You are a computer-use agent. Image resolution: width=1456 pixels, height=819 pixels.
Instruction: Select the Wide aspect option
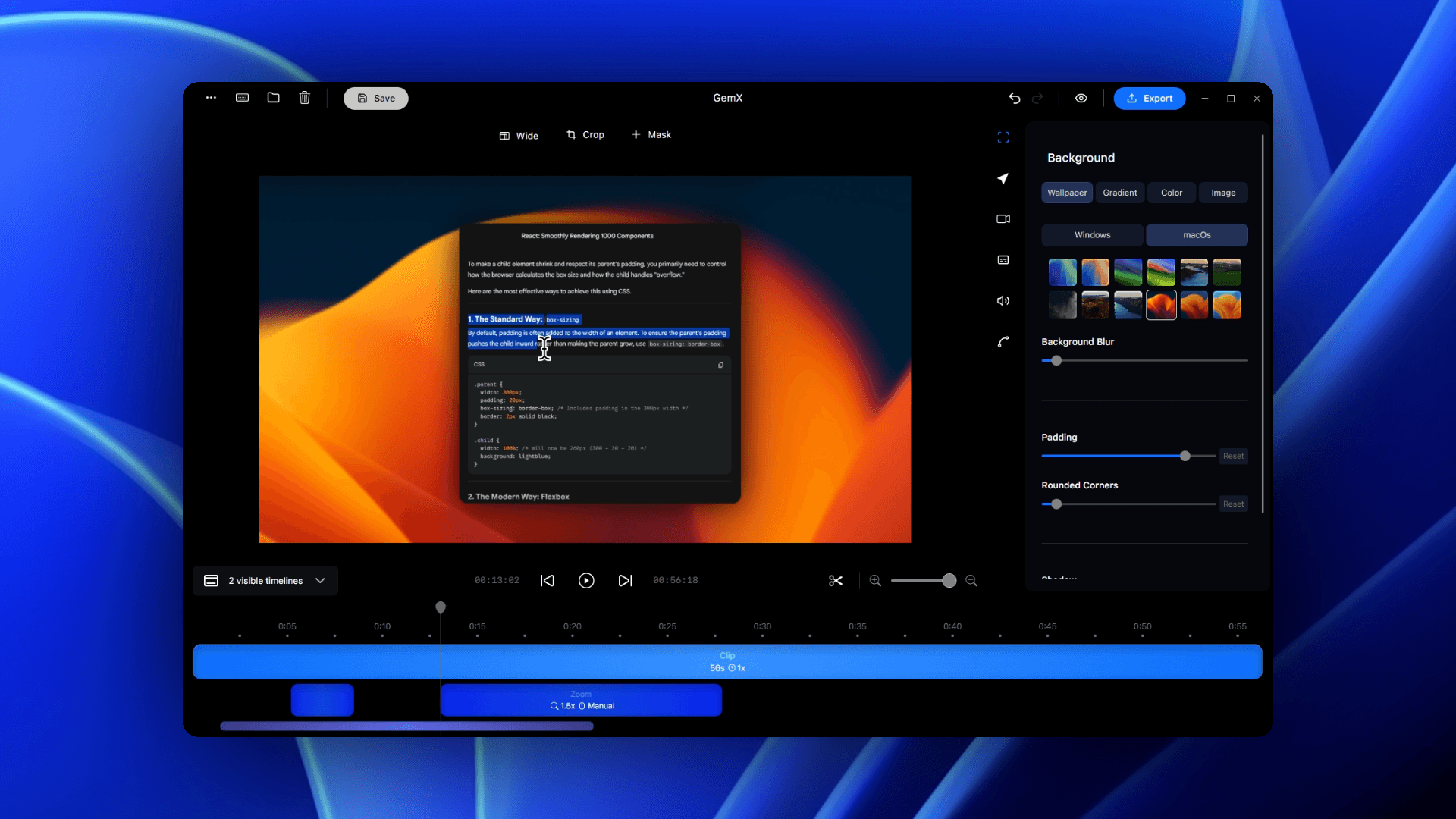(519, 136)
